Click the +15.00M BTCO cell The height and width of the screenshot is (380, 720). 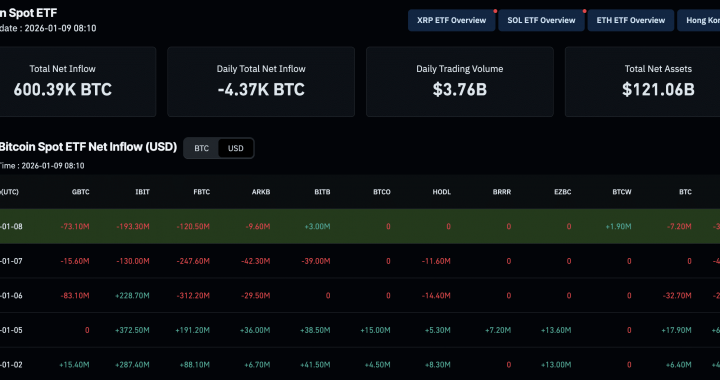(376, 330)
